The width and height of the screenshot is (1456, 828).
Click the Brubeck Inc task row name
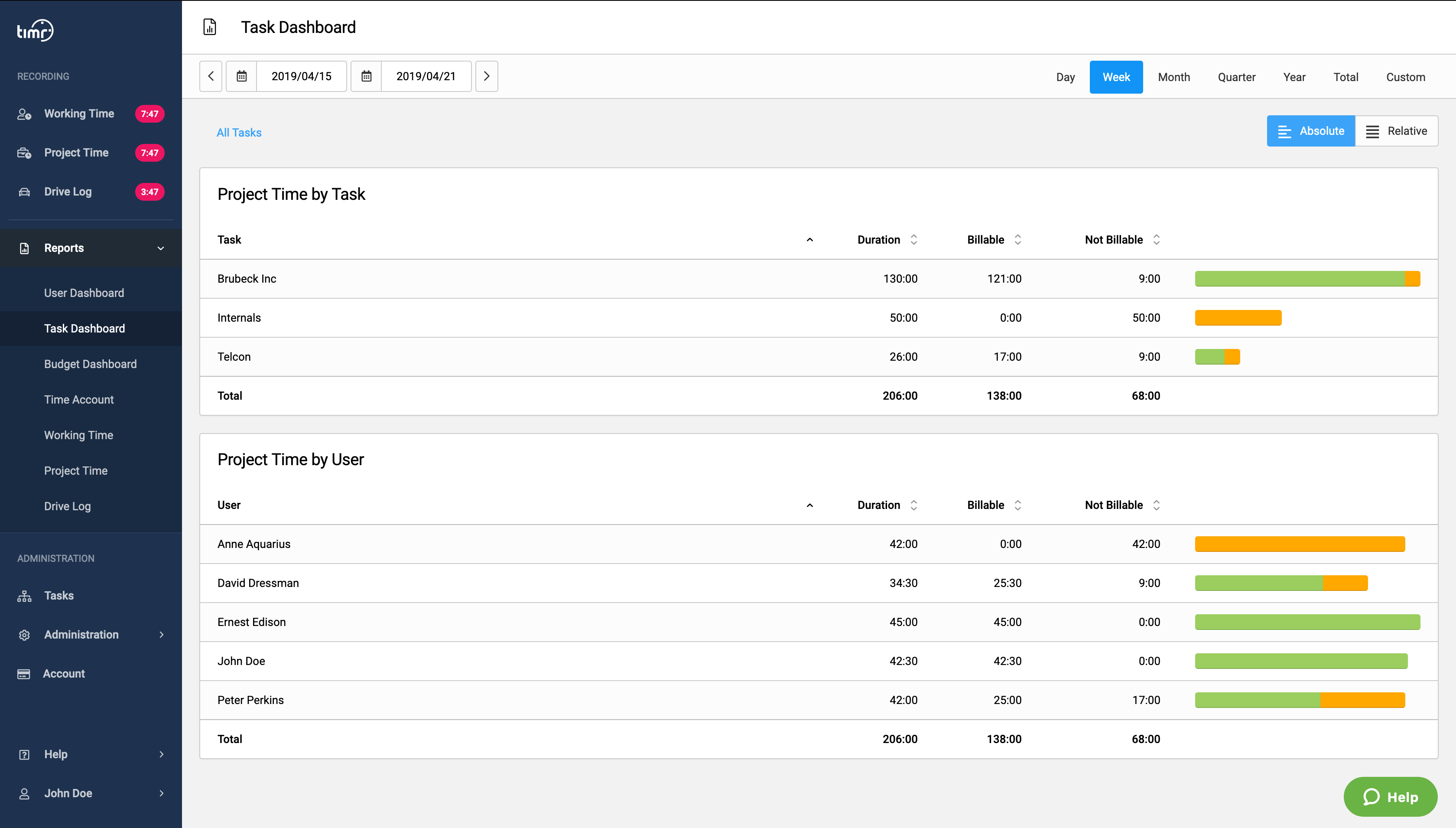point(247,279)
